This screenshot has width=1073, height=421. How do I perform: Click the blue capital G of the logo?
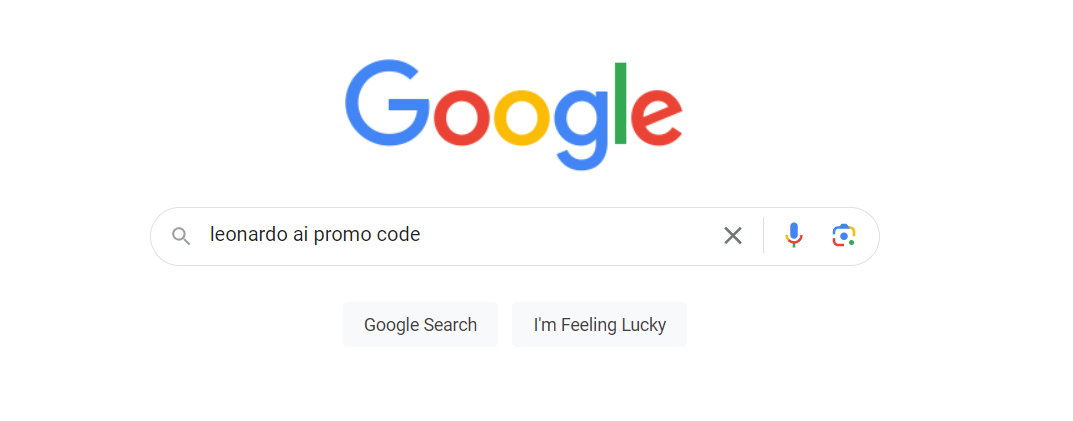point(387,103)
